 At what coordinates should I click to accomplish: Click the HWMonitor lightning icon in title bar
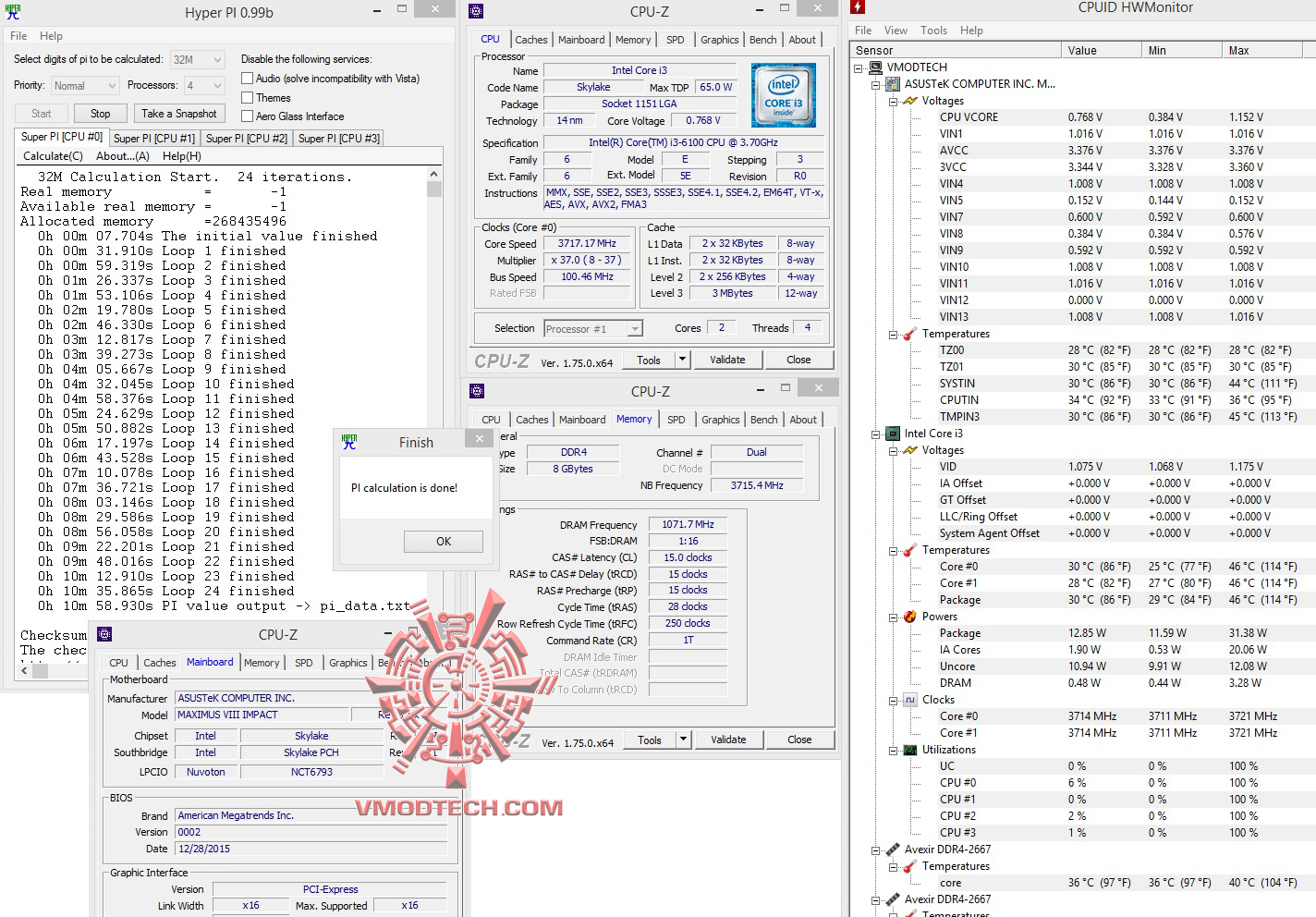(x=858, y=8)
